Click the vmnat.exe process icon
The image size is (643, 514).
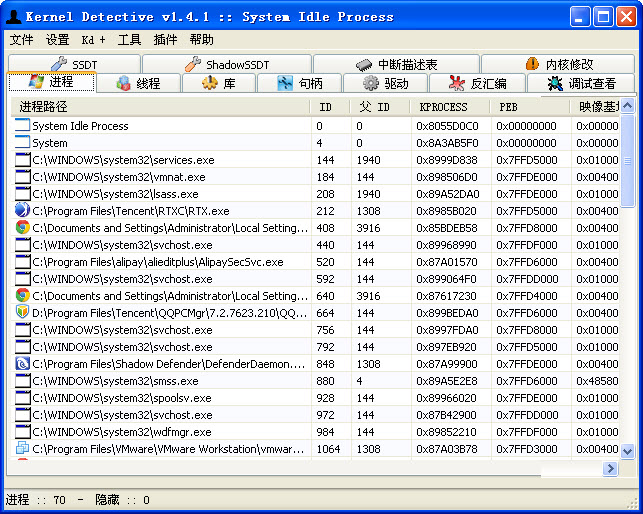(x=23, y=176)
